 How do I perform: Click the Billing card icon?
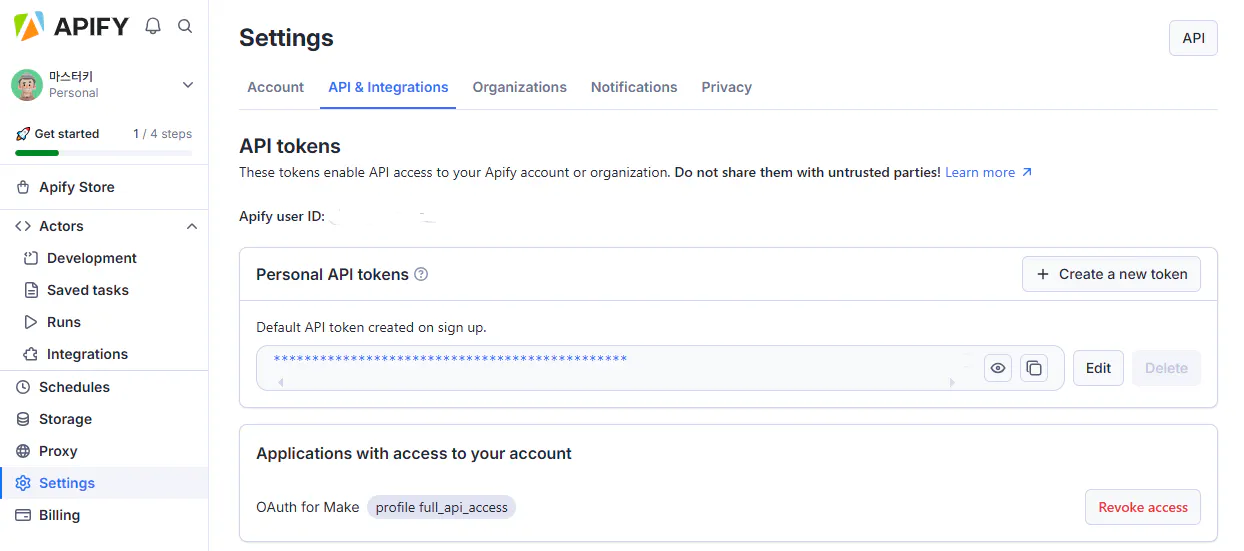tap(23, 515)
